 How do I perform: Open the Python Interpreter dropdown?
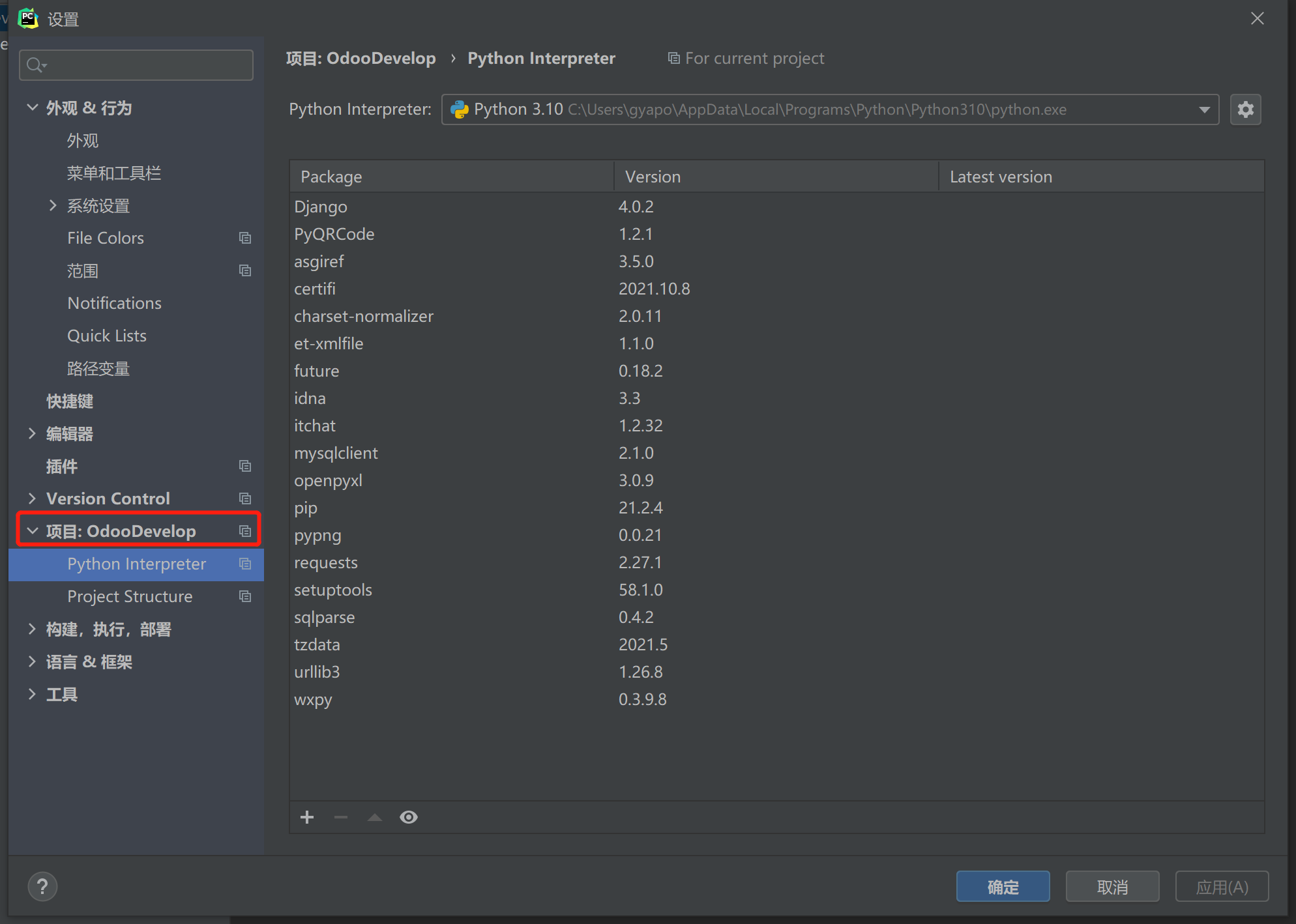pyautogui.click(x=1204, y=109)
